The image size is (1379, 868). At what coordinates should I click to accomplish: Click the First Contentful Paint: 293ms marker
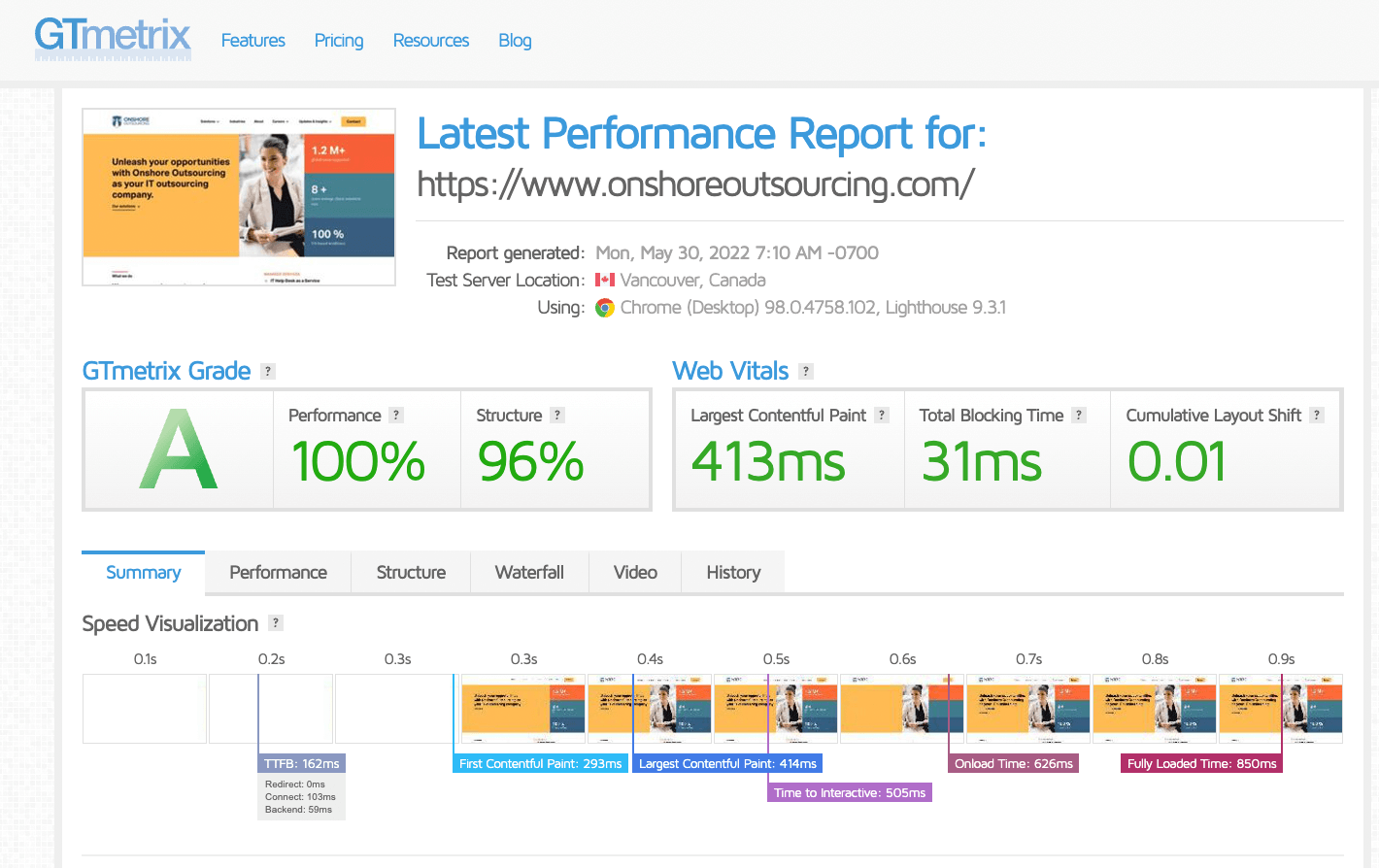[540, 764]
